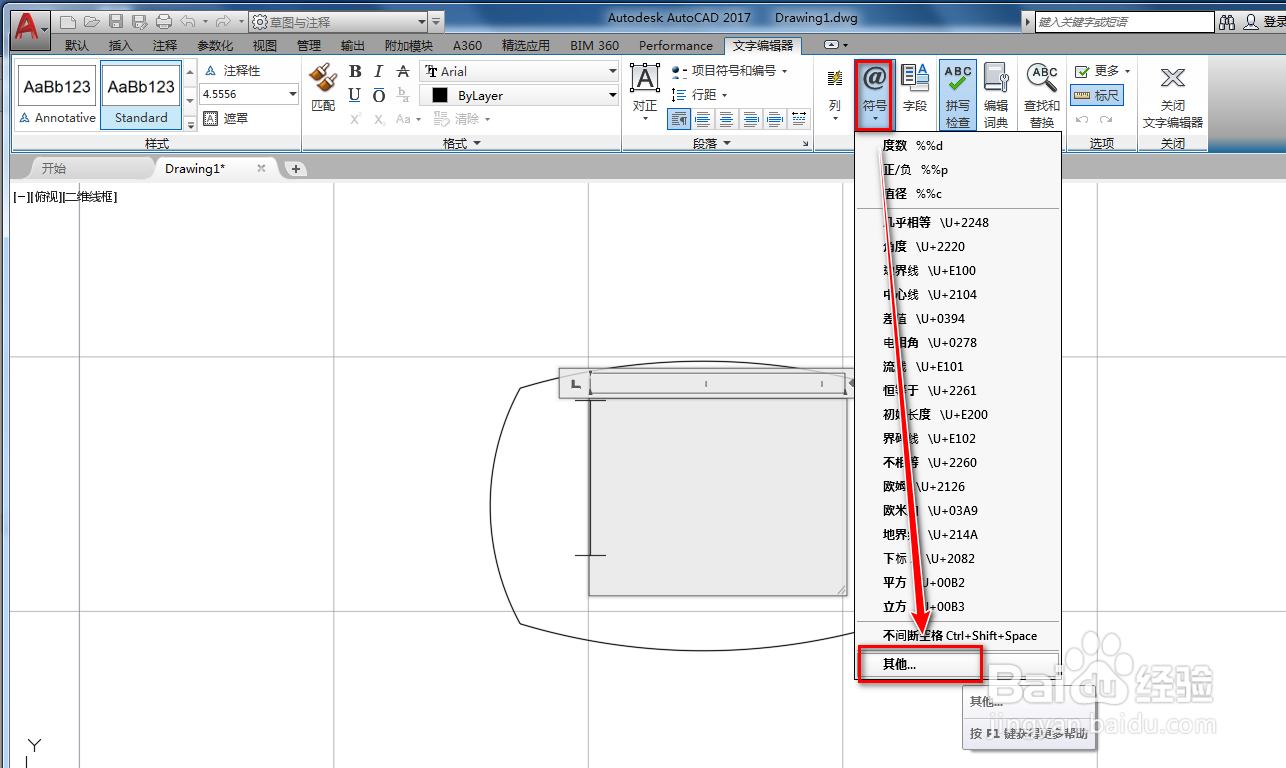Click the tab-stop type L icon on ruler
Viewport: 1286px width, 768px height.
pos(575,384)
